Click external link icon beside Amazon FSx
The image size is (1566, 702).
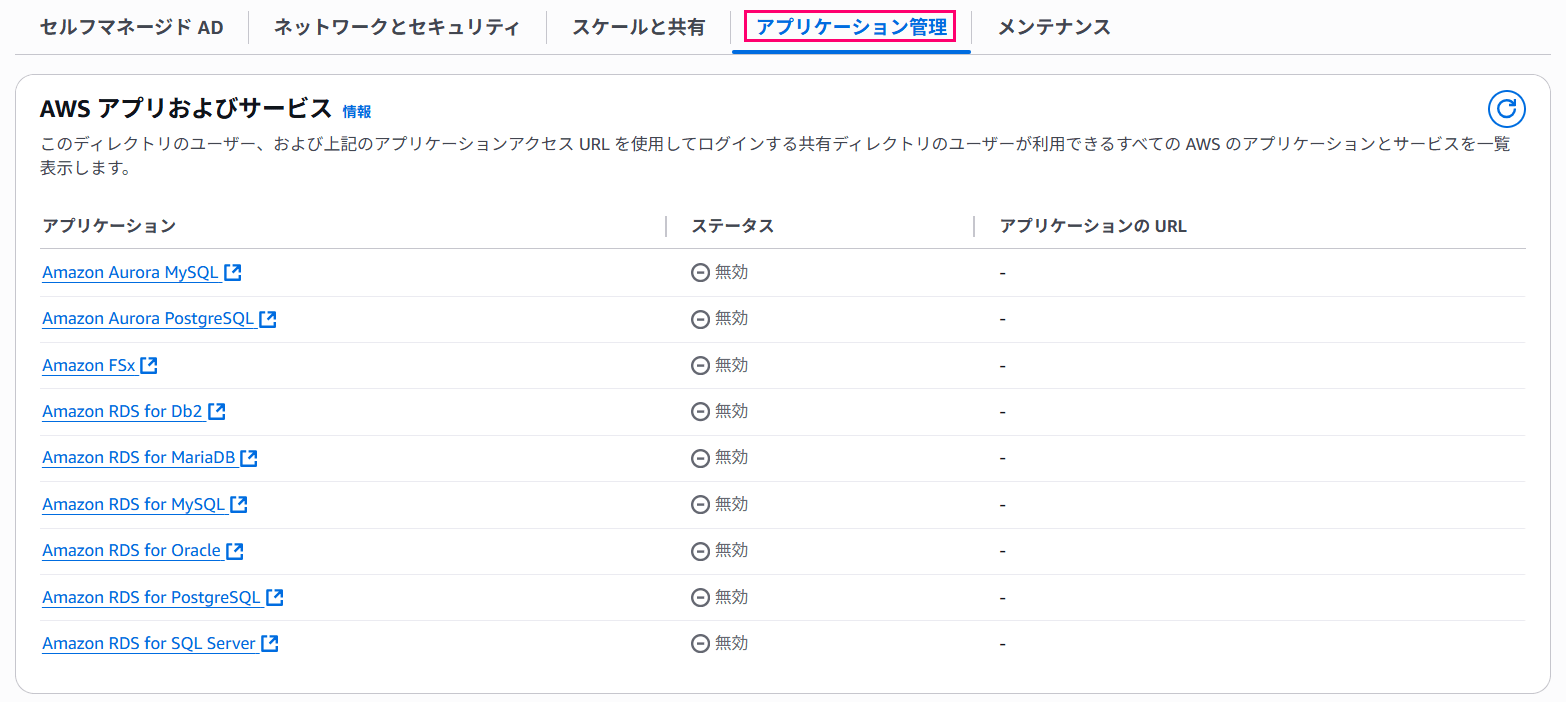(149, 365)
